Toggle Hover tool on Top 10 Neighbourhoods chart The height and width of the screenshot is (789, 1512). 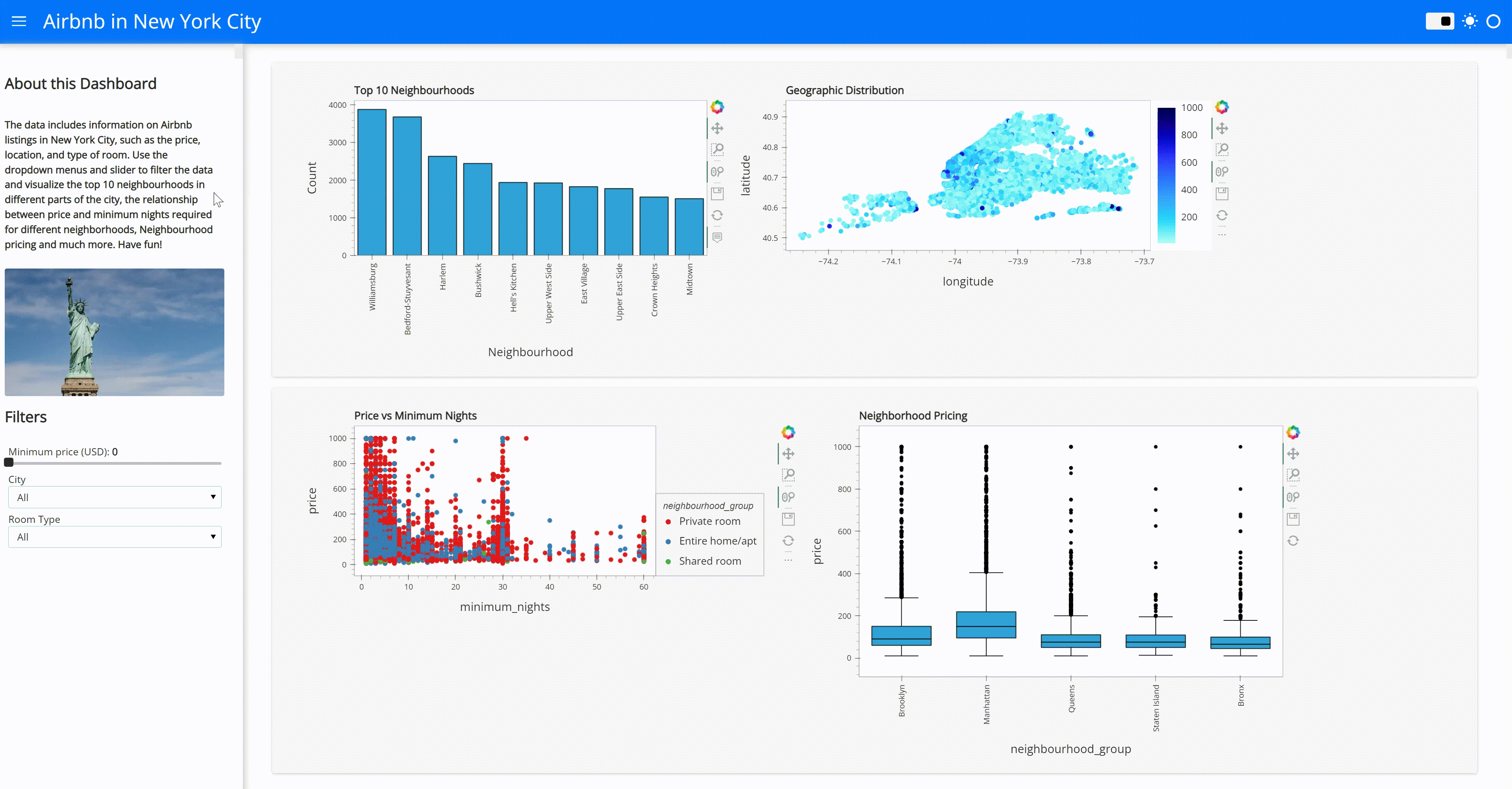(717, 237)
